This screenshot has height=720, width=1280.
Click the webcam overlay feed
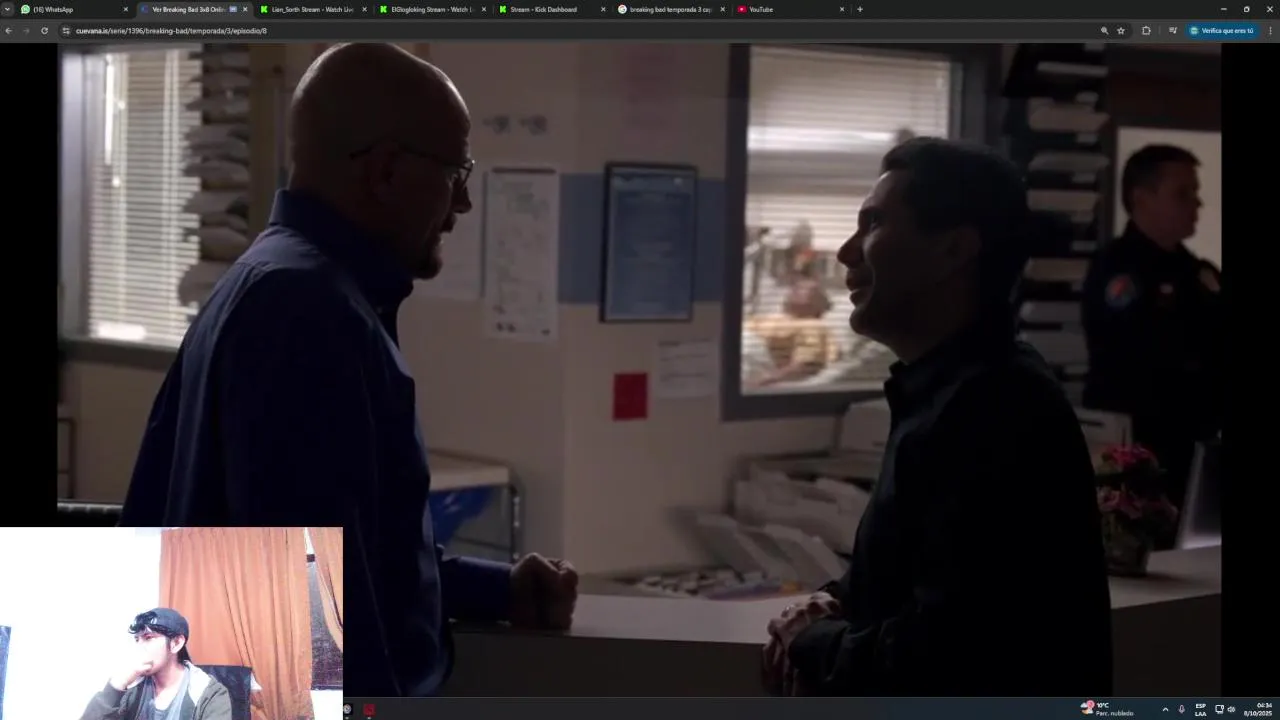pyautogui.click(x=171, y=624)
